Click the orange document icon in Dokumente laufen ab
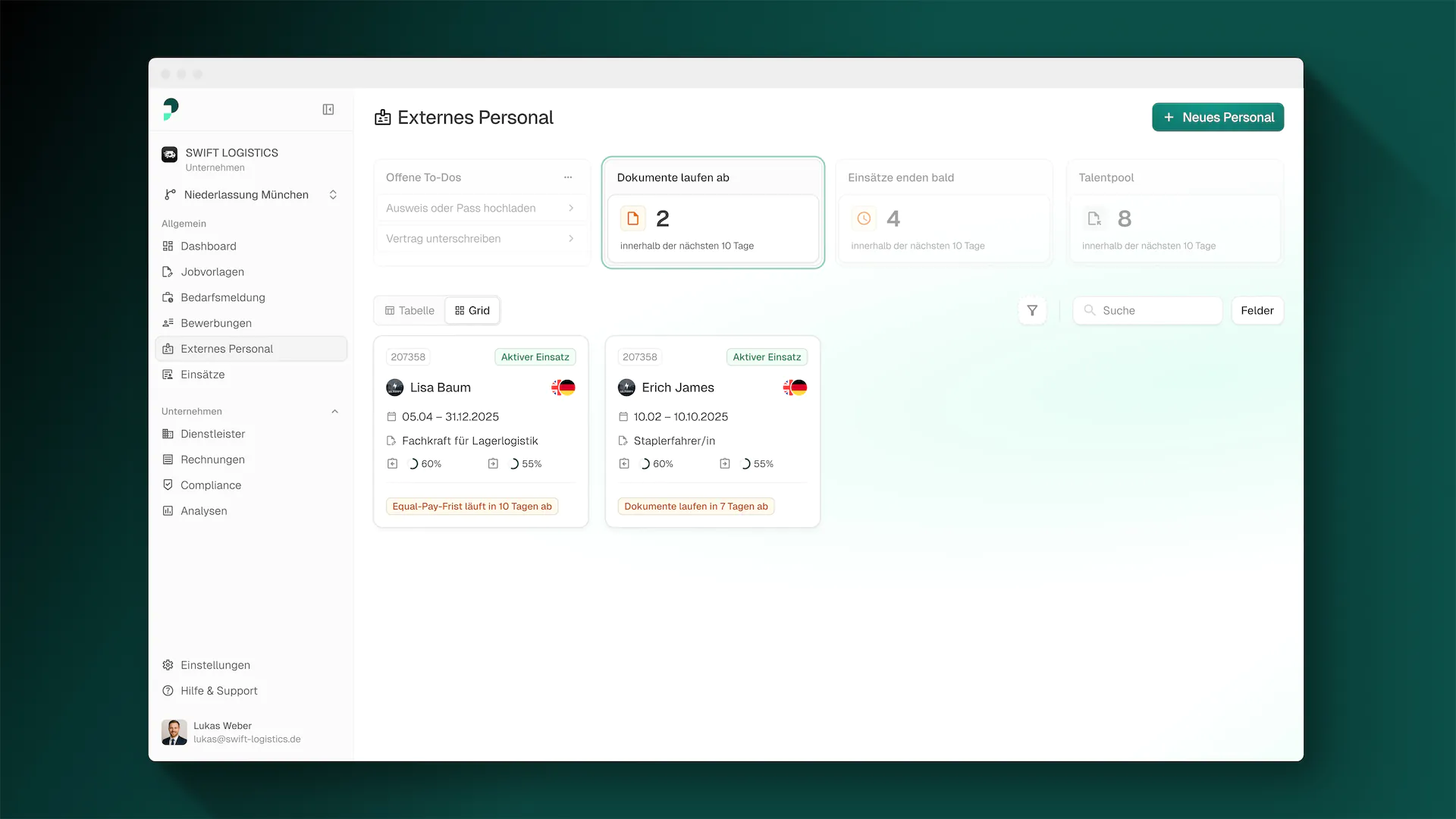 click(633, 218)
